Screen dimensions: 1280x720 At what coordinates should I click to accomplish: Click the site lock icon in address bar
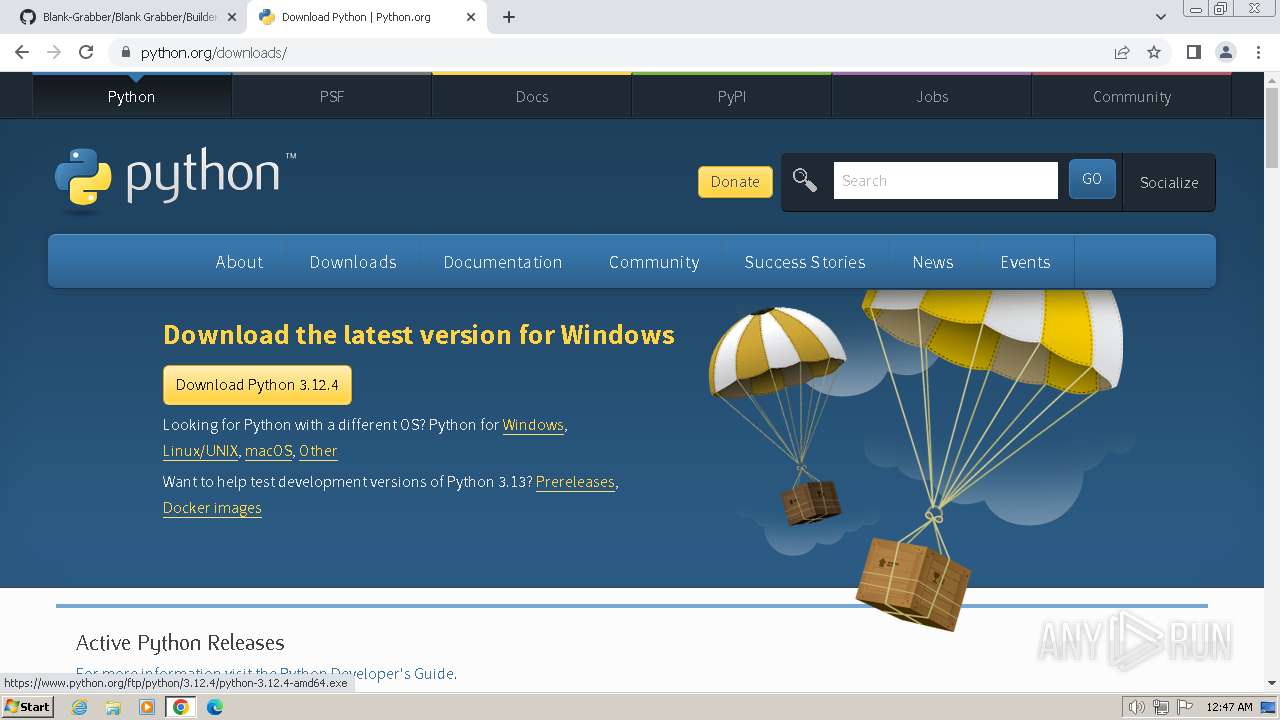point(125,52)
